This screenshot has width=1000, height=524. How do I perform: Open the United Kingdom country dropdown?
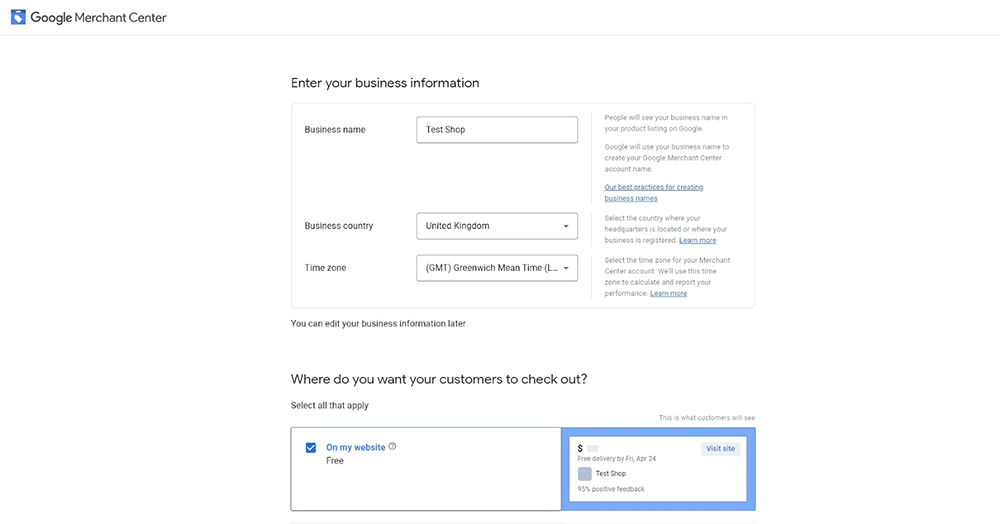pyautogui.click(x=496, y=226)
